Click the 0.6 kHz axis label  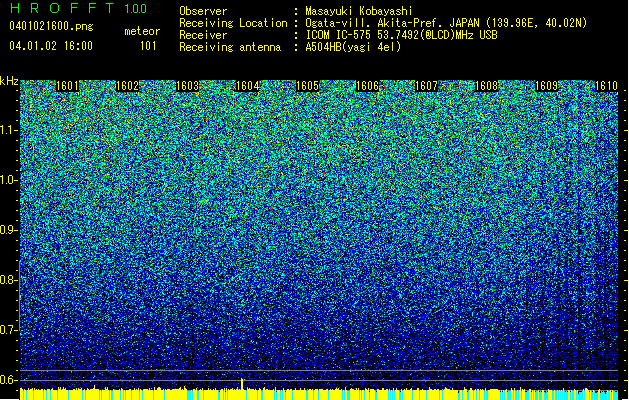[9, 380]
